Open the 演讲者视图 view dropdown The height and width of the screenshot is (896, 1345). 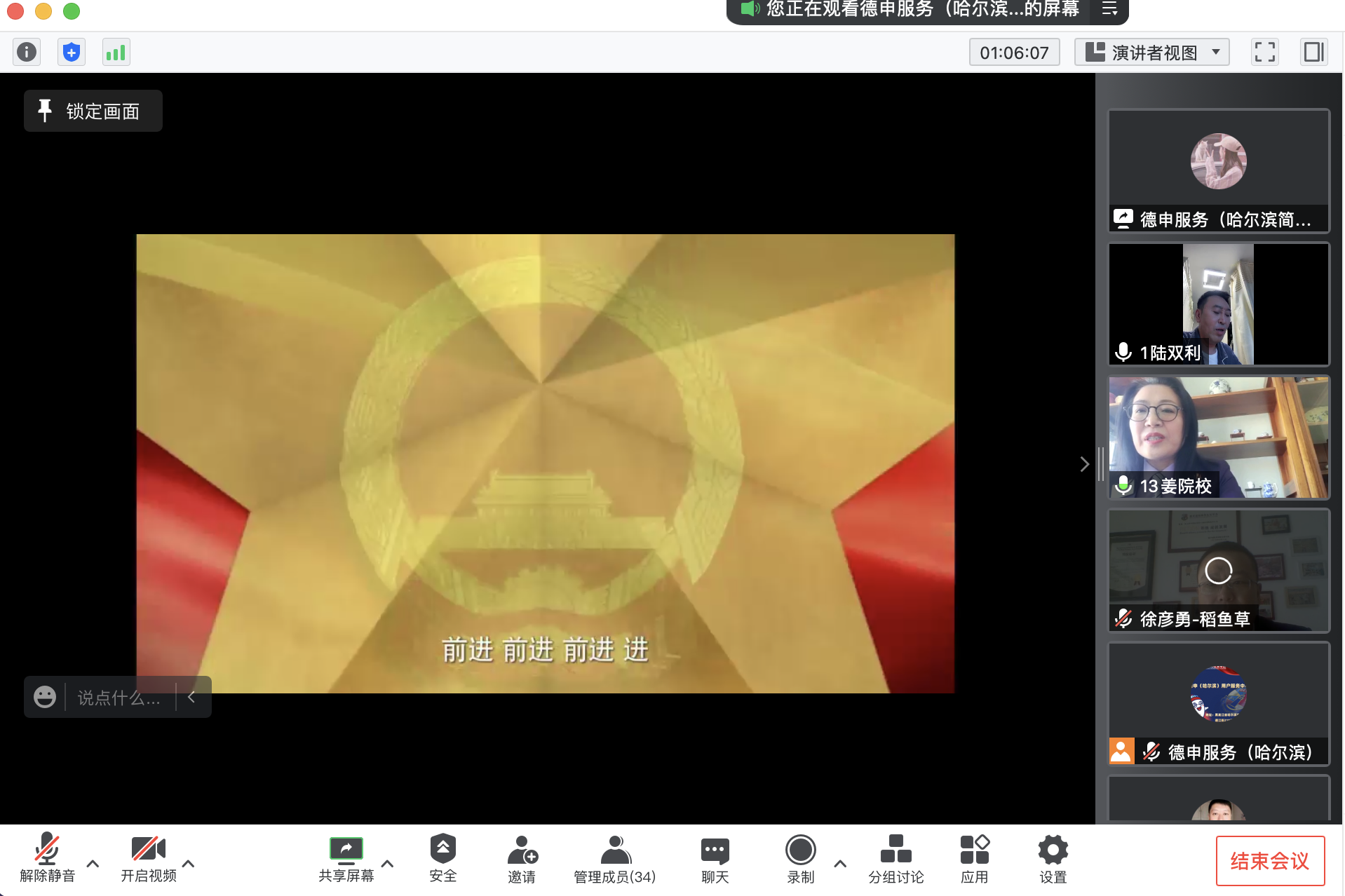(1152, 52)
